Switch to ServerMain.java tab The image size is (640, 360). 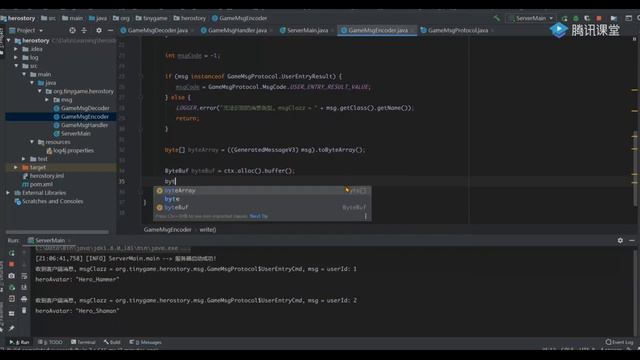coord(307,30)
